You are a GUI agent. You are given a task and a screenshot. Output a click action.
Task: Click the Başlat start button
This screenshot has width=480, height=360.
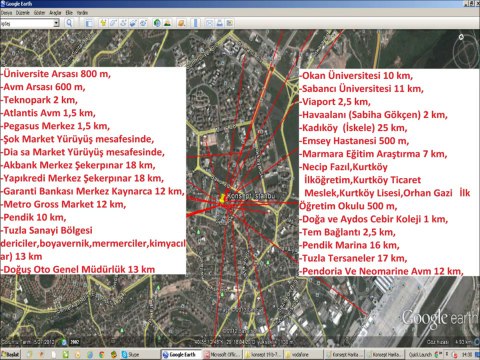[x=10, y=354]
